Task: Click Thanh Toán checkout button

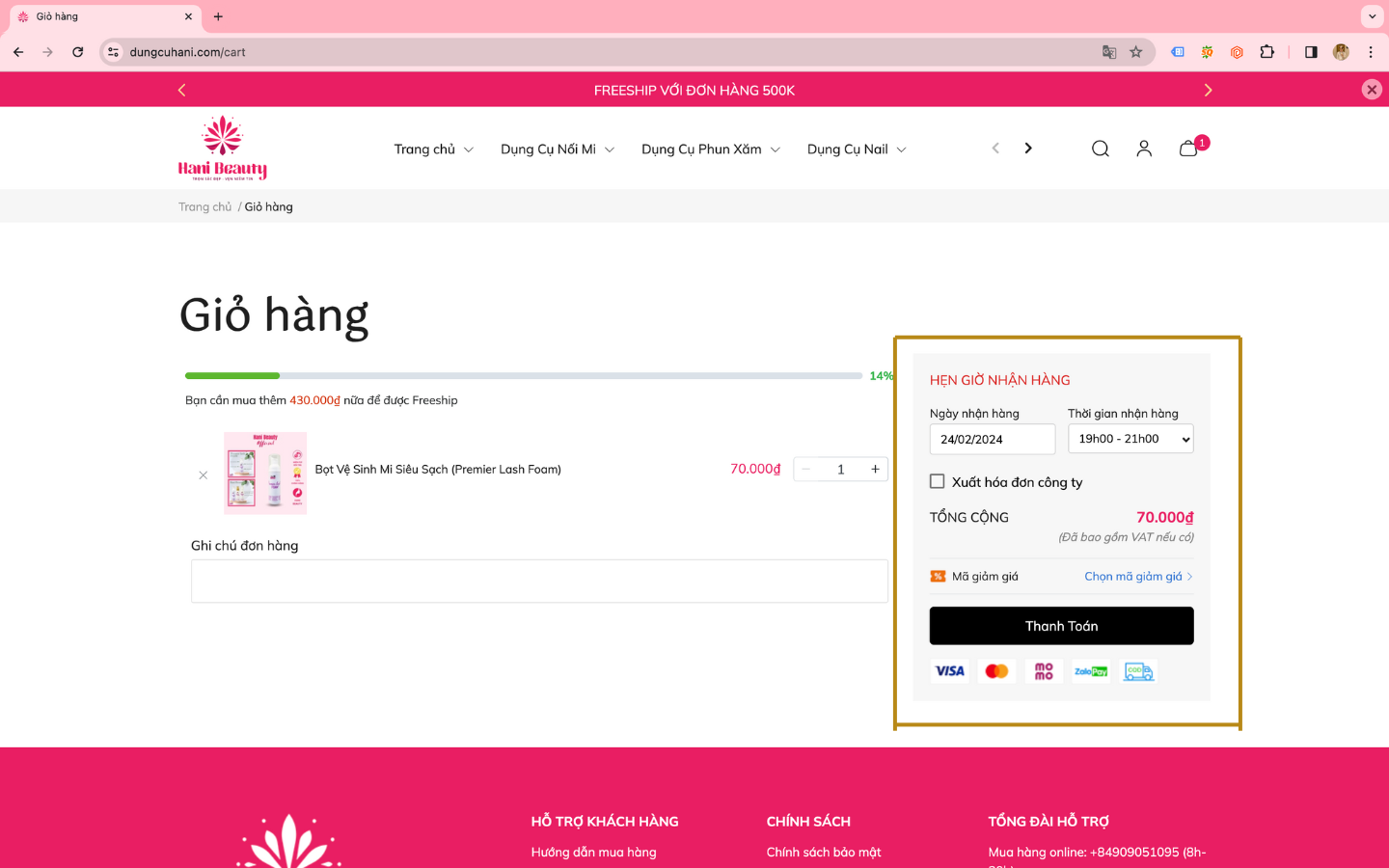Action: pyautogui.click(x=1061, y=626)
